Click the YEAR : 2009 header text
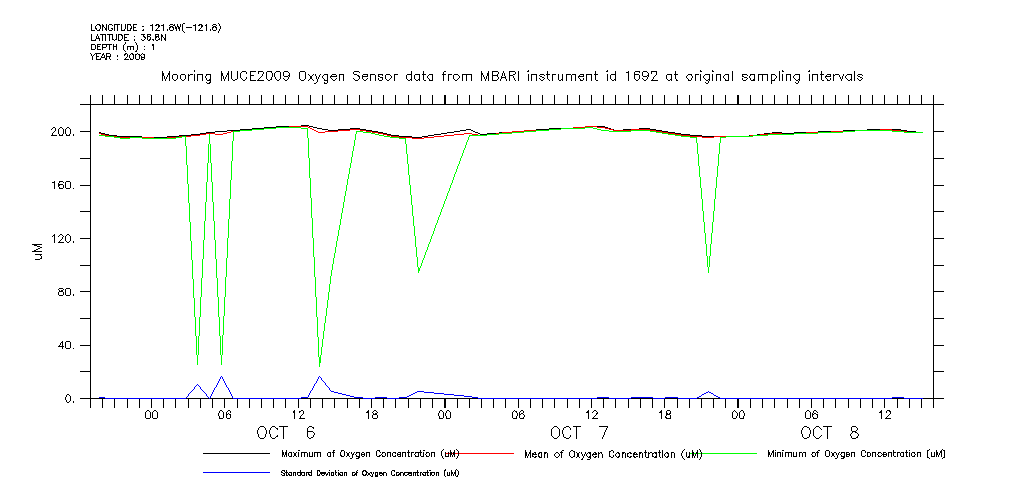The width and height of the screenshot is (1009, 504). point(117,57)
